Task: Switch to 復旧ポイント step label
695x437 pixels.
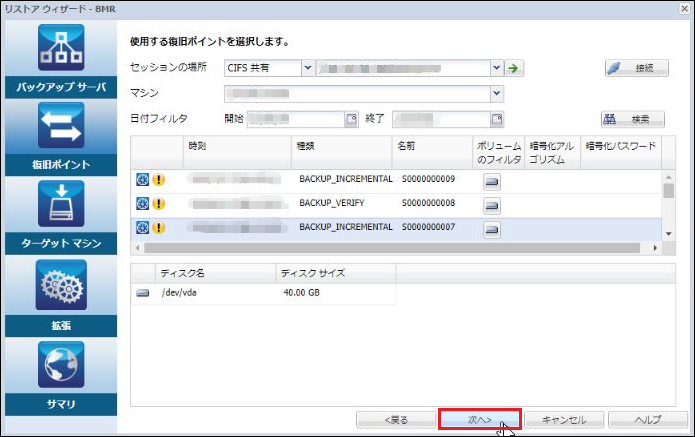Action: pyautogui.click(x=61, y=165)
